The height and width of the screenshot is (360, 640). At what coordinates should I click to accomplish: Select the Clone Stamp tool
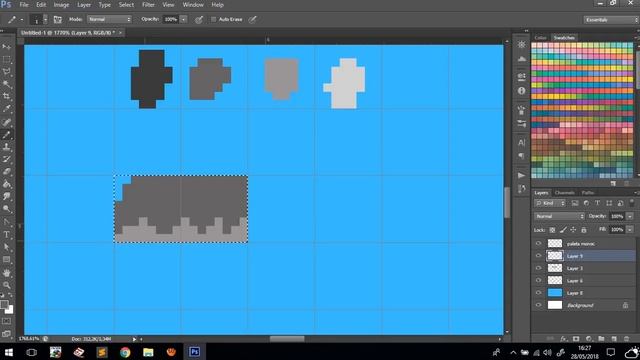[x=7, y=147]
